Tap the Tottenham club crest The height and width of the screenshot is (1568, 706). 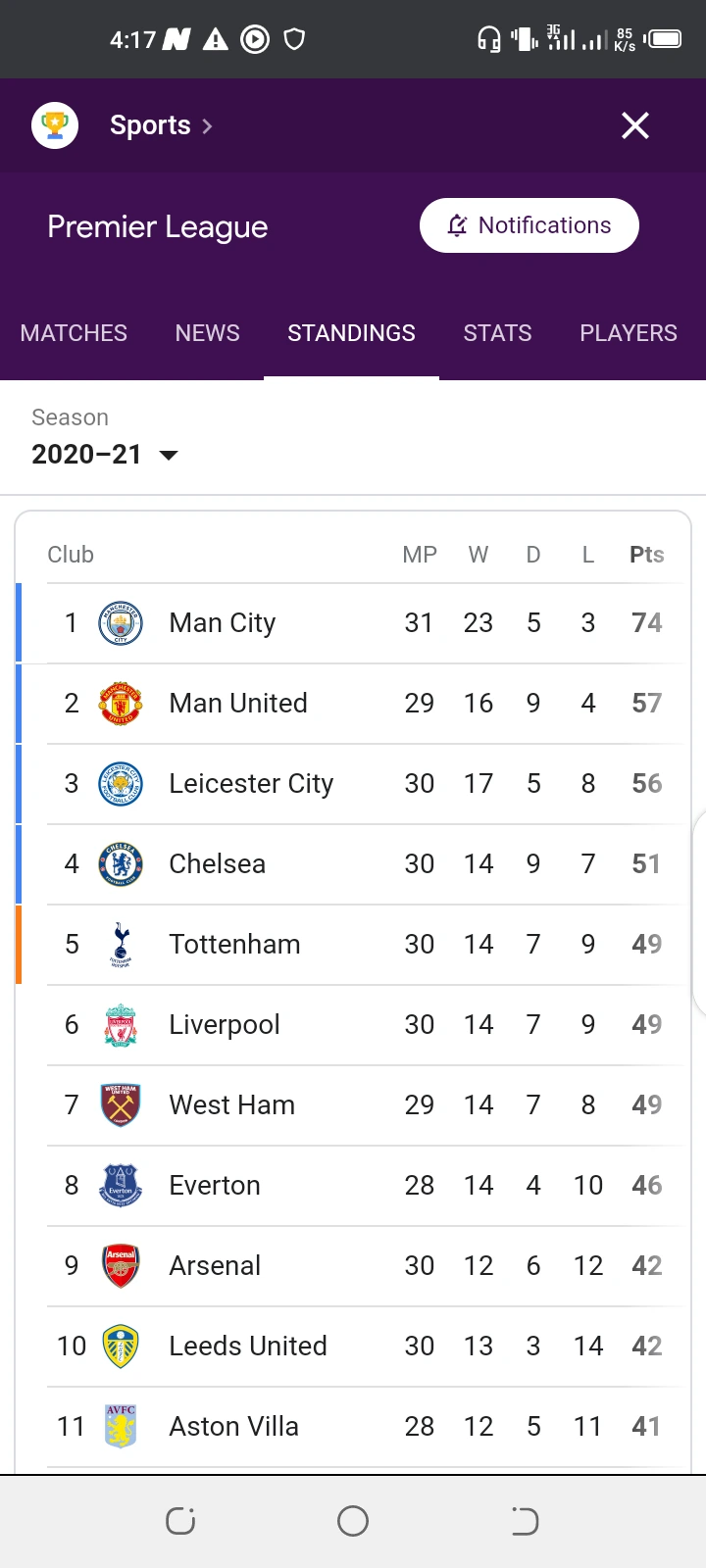coord(121,945)
